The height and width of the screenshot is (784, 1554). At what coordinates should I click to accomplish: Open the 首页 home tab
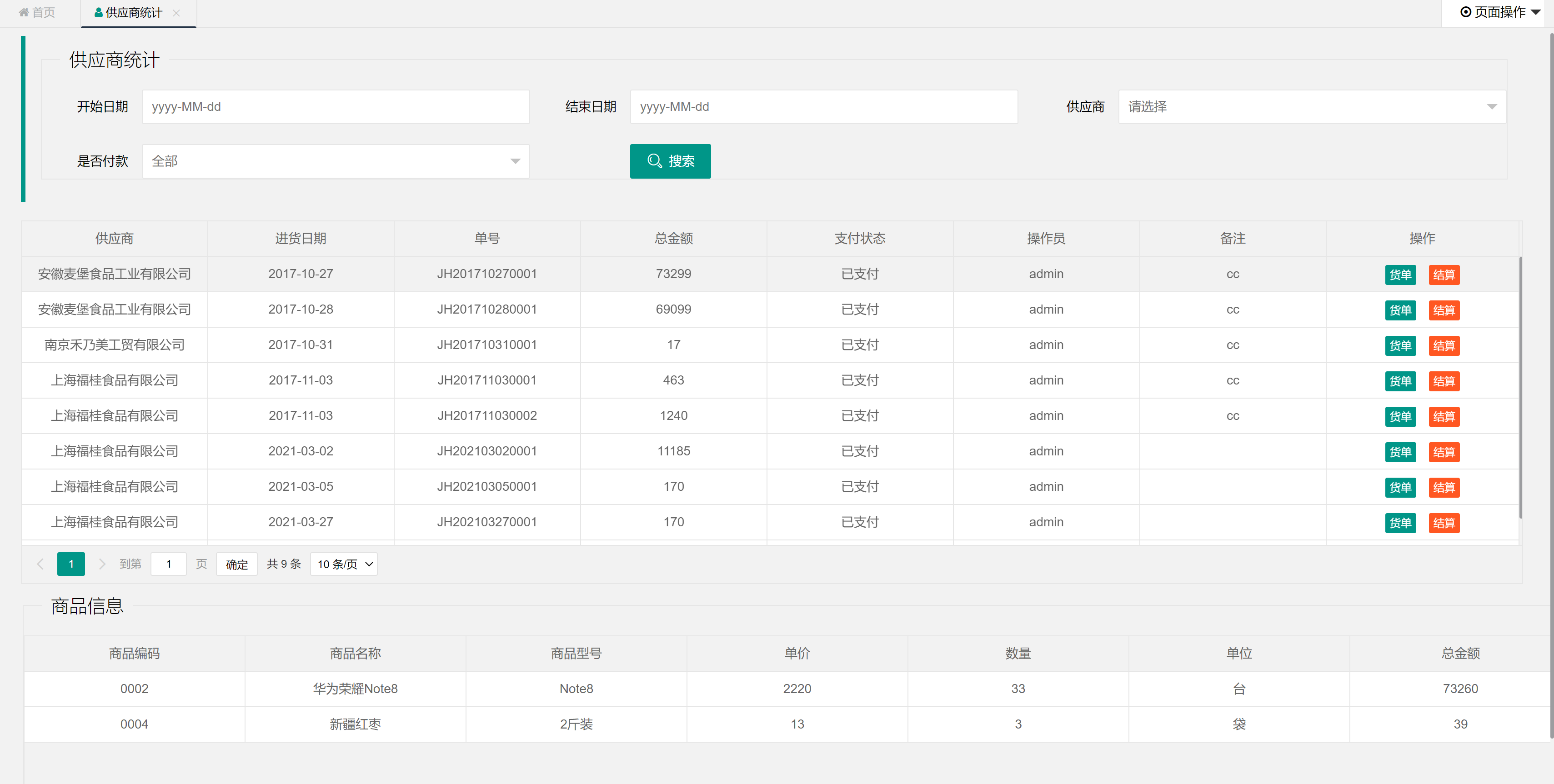(37, 13)
